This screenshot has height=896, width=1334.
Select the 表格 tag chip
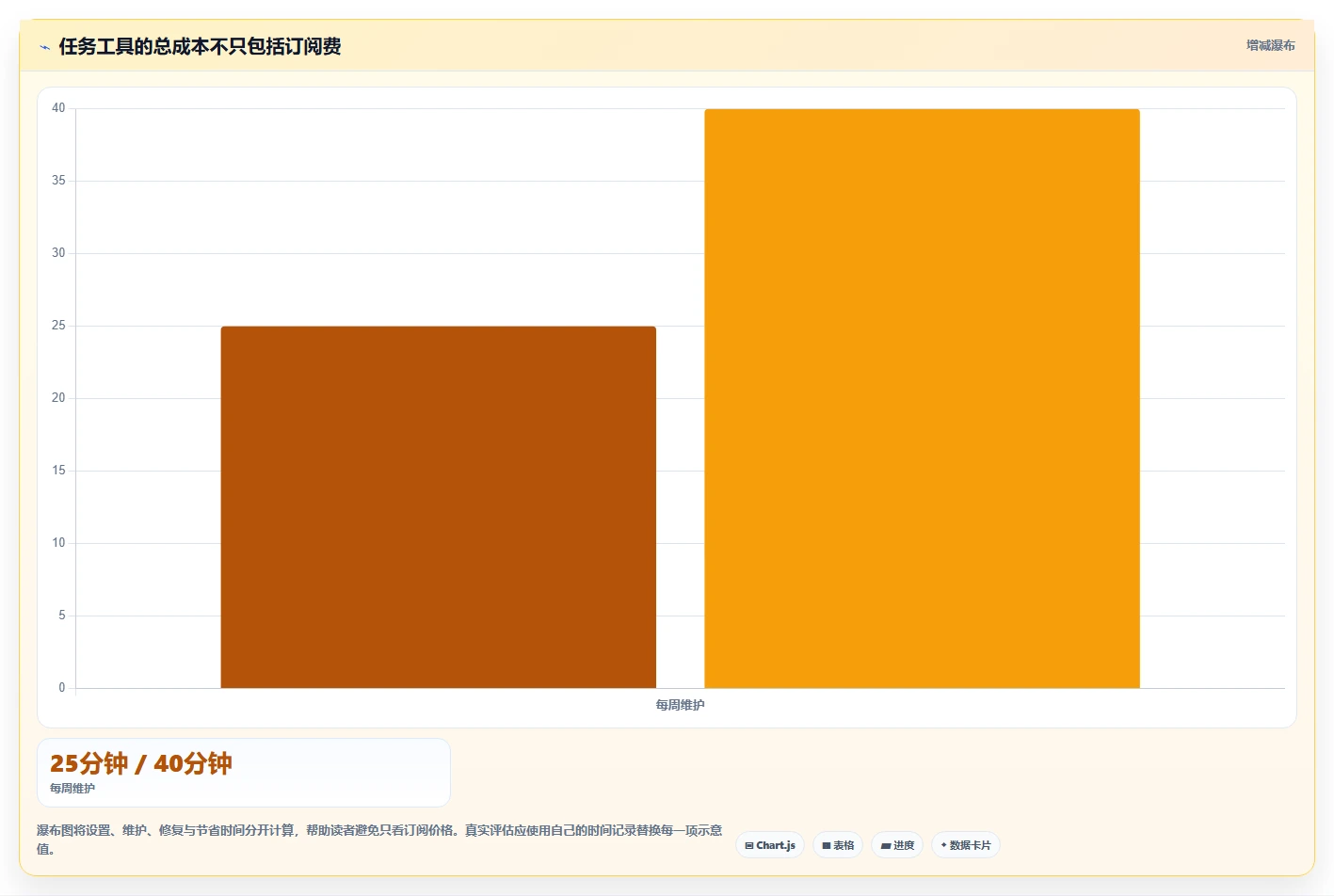point(838,845)
